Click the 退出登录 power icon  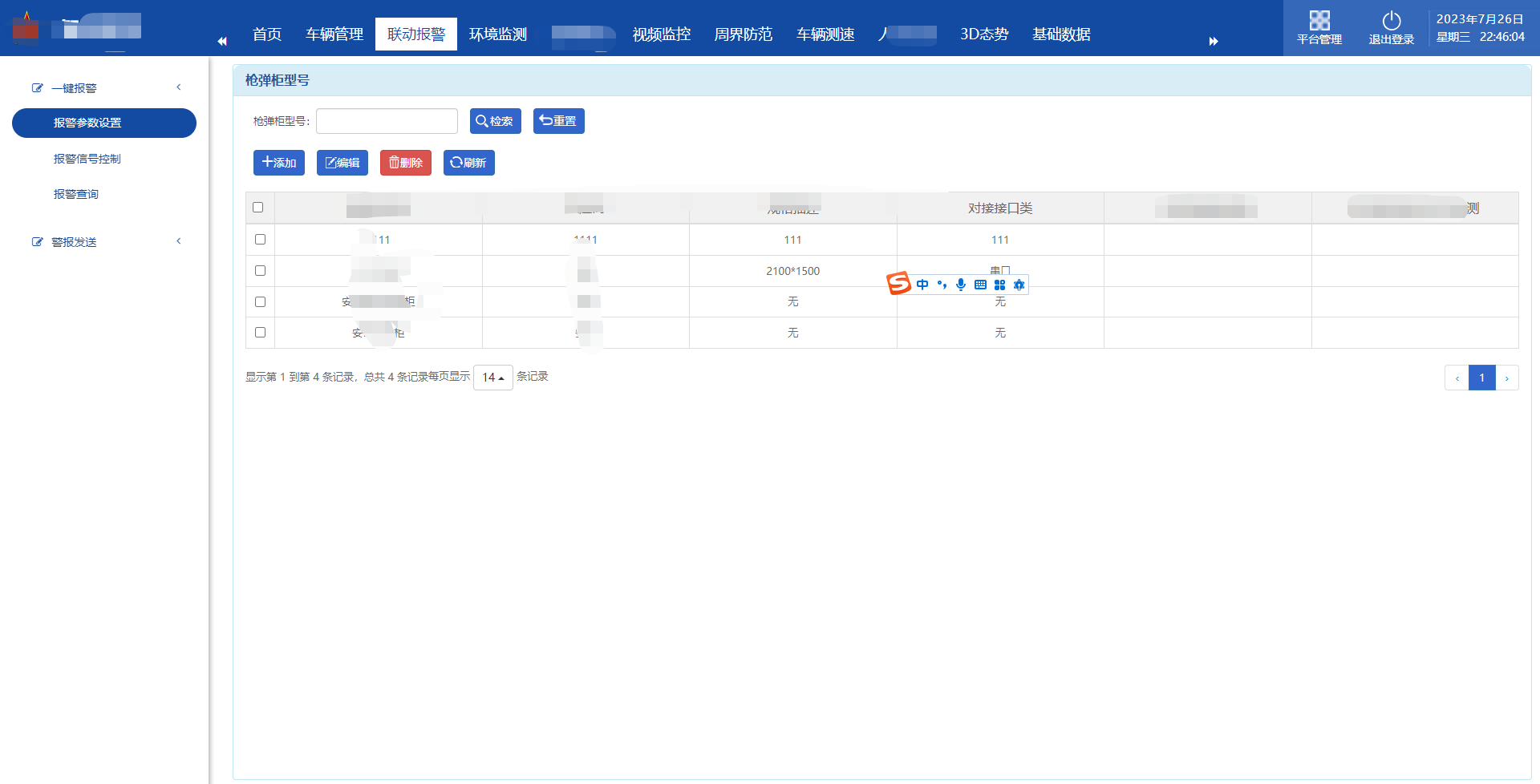click(1392, 21)
